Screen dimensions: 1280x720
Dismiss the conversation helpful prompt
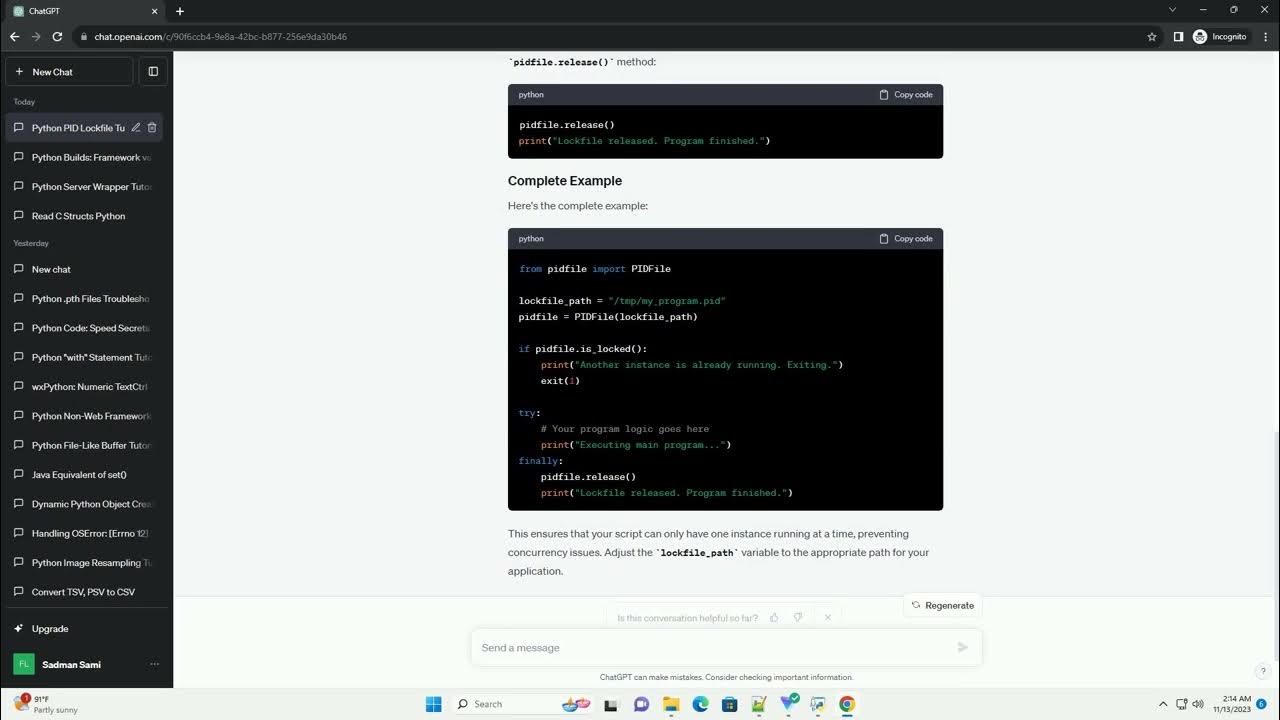pyautogui.click(x=828, y=618)
